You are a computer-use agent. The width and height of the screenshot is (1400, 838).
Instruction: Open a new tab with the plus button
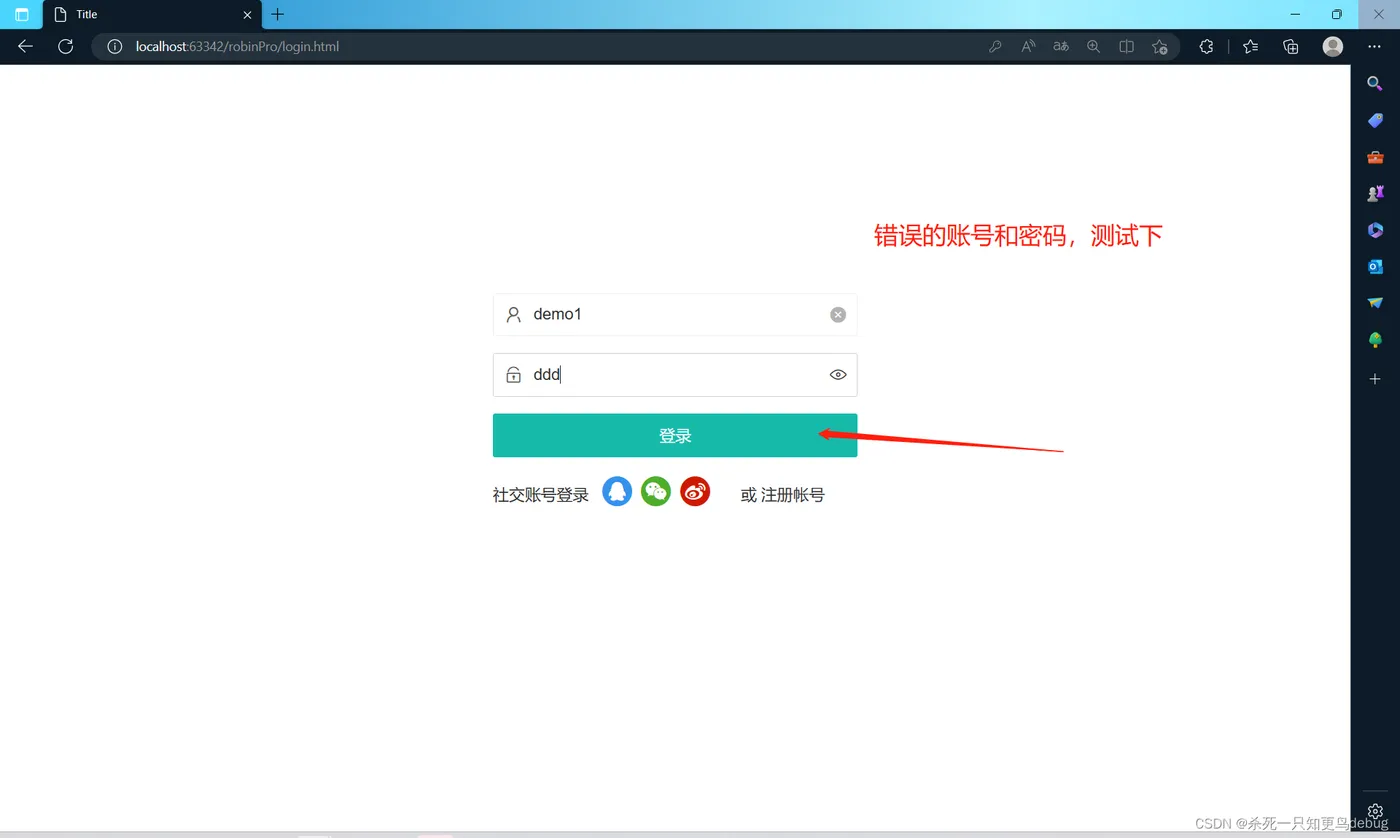pyautogui.click(x=278, y=14)
